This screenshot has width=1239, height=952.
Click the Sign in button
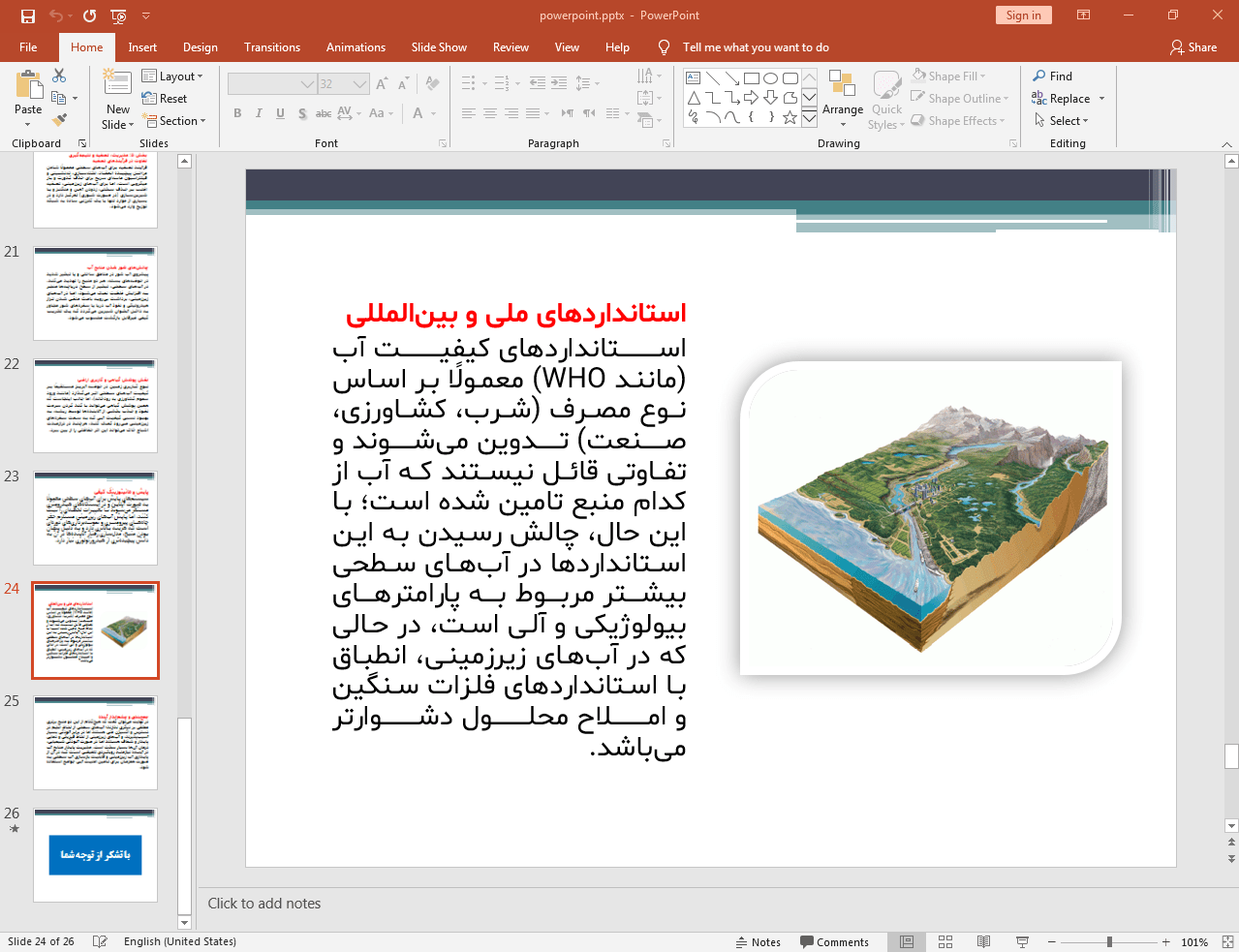pos(1023,15)
